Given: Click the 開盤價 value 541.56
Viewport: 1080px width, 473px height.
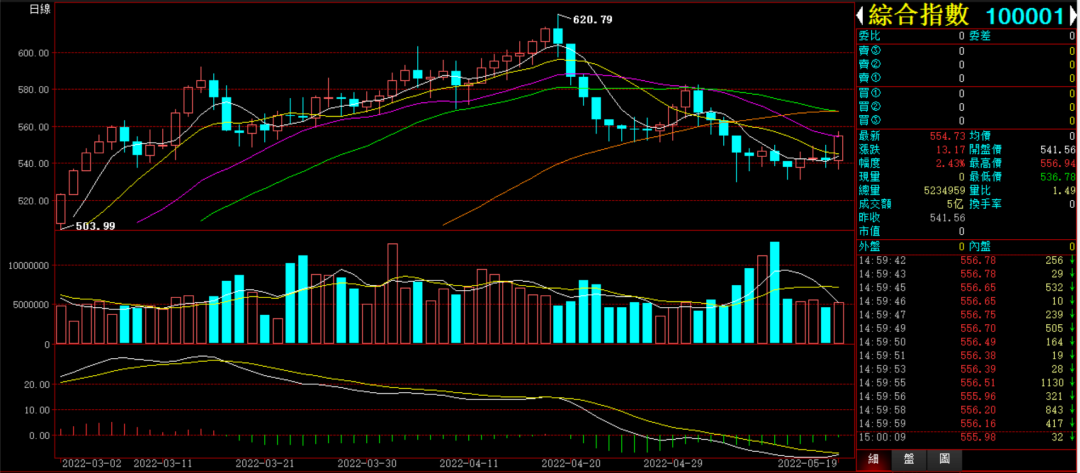Looking at the screenshot, I should click(x=1057, y=149).
